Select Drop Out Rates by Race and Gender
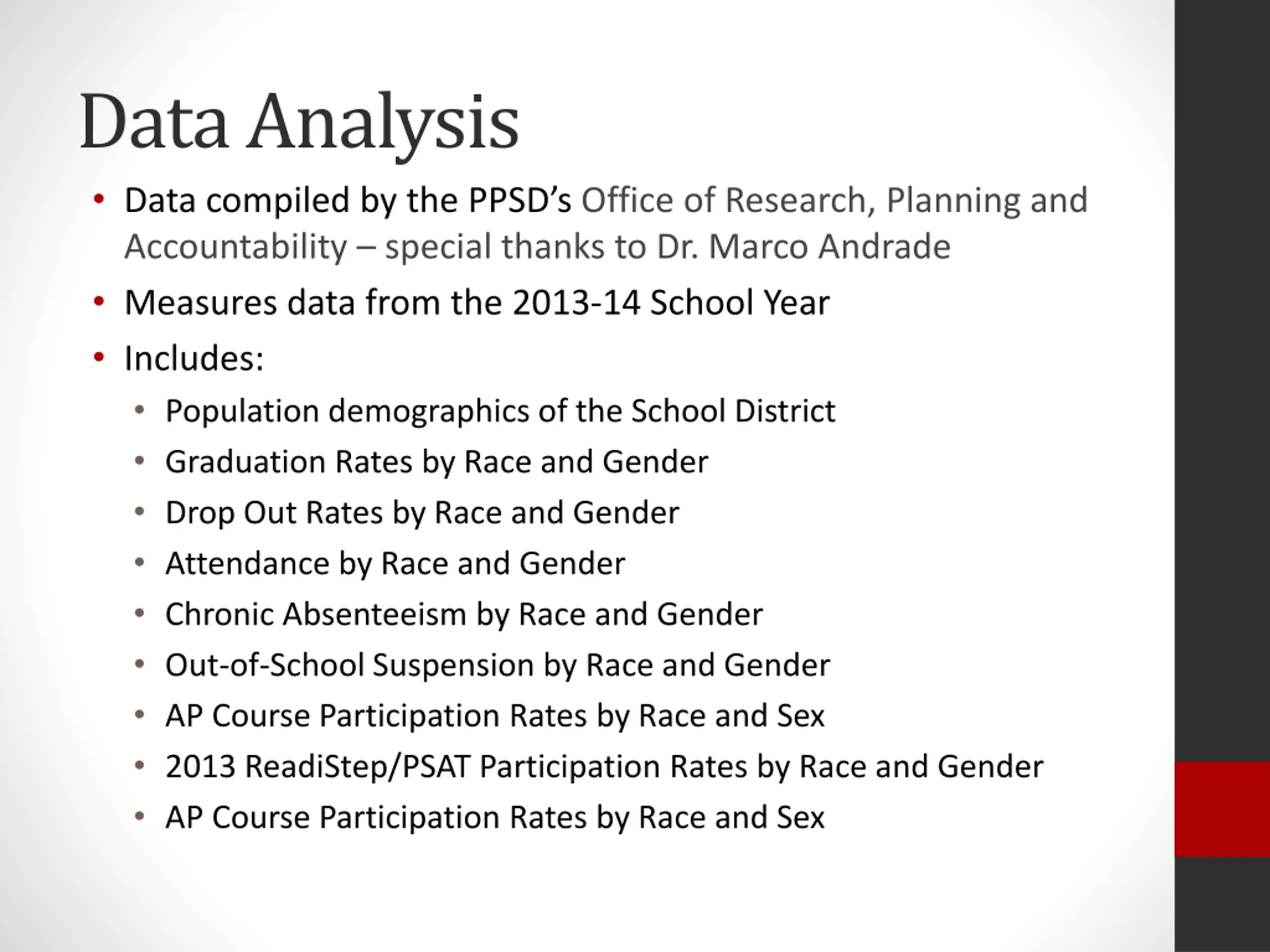Image resolution: width=1270 pixels, height=952 pixels. tap(422, 512)
